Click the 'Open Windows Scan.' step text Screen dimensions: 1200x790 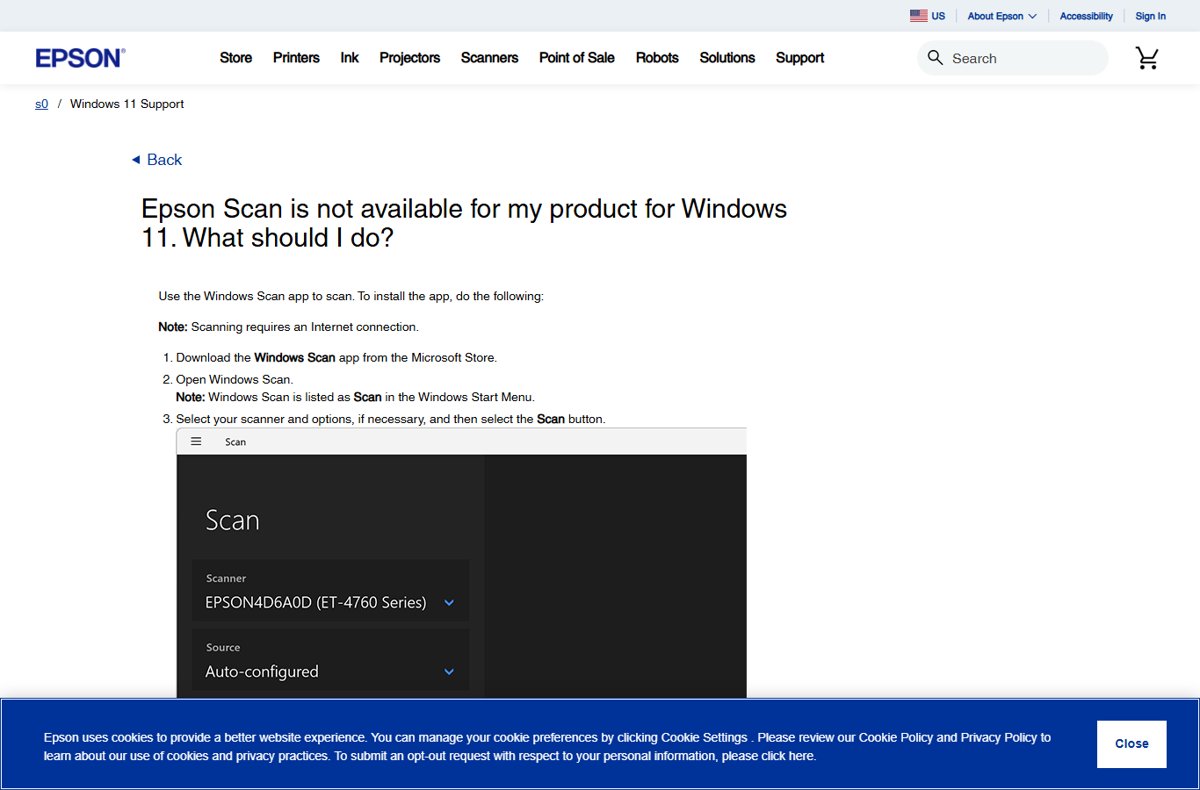pos(235,380)
